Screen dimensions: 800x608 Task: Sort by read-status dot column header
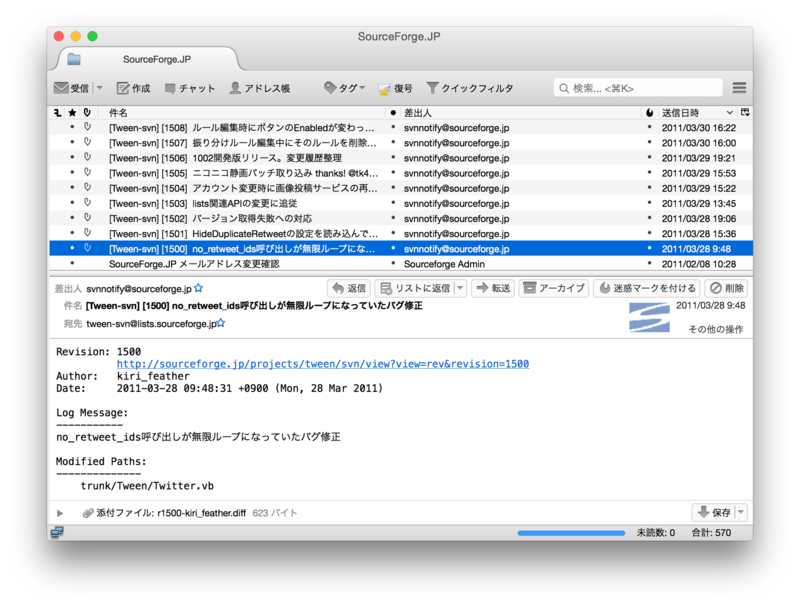393,113
